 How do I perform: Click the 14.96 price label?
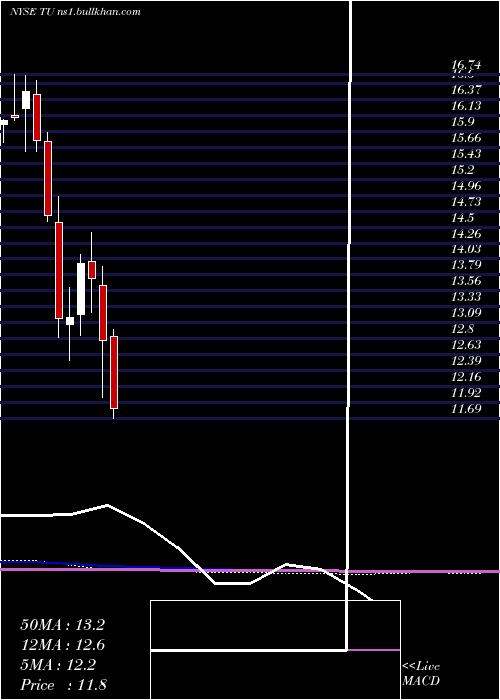466,186
